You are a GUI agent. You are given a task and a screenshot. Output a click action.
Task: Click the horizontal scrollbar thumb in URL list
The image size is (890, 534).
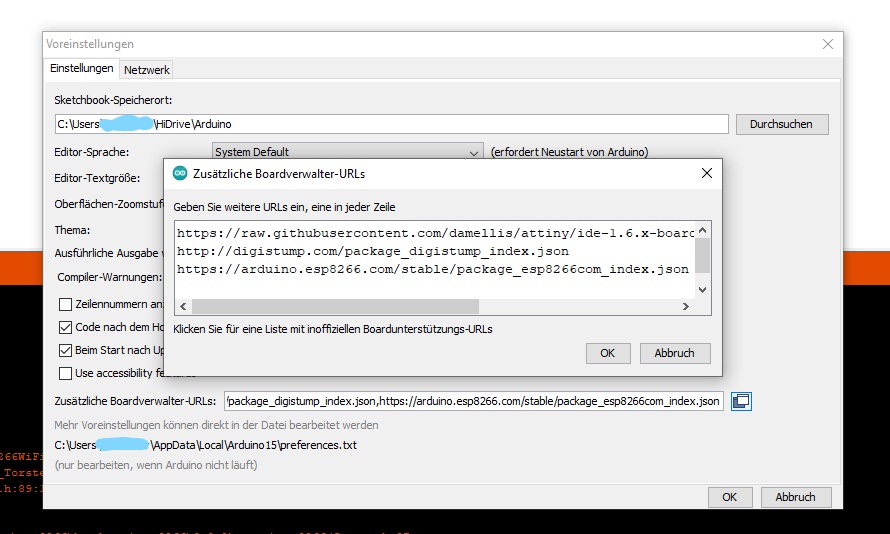tap(335, 306)
